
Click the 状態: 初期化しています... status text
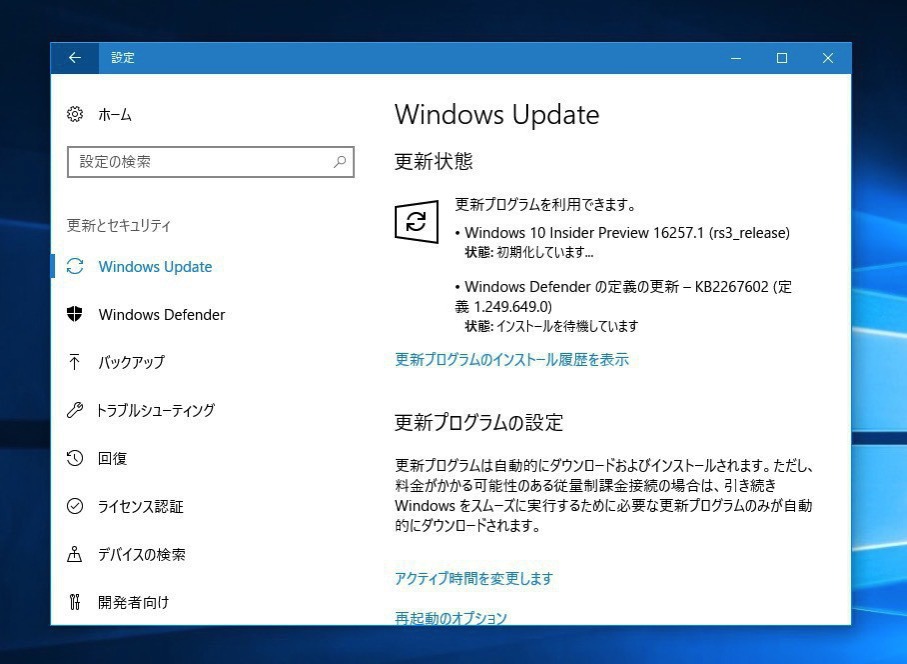click(x=529, y=253)
